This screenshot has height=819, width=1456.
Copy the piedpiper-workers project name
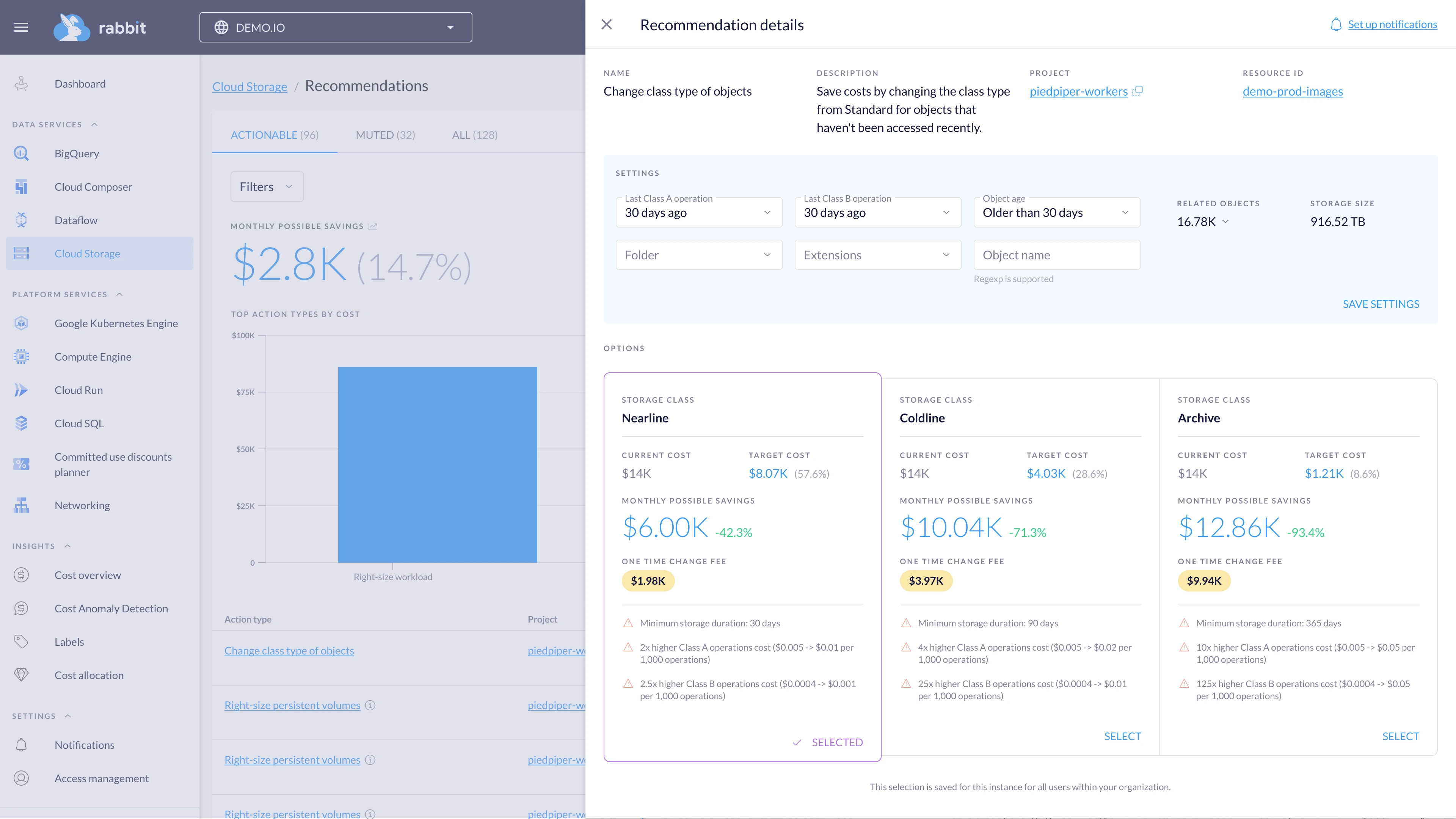click(1138, 91)
